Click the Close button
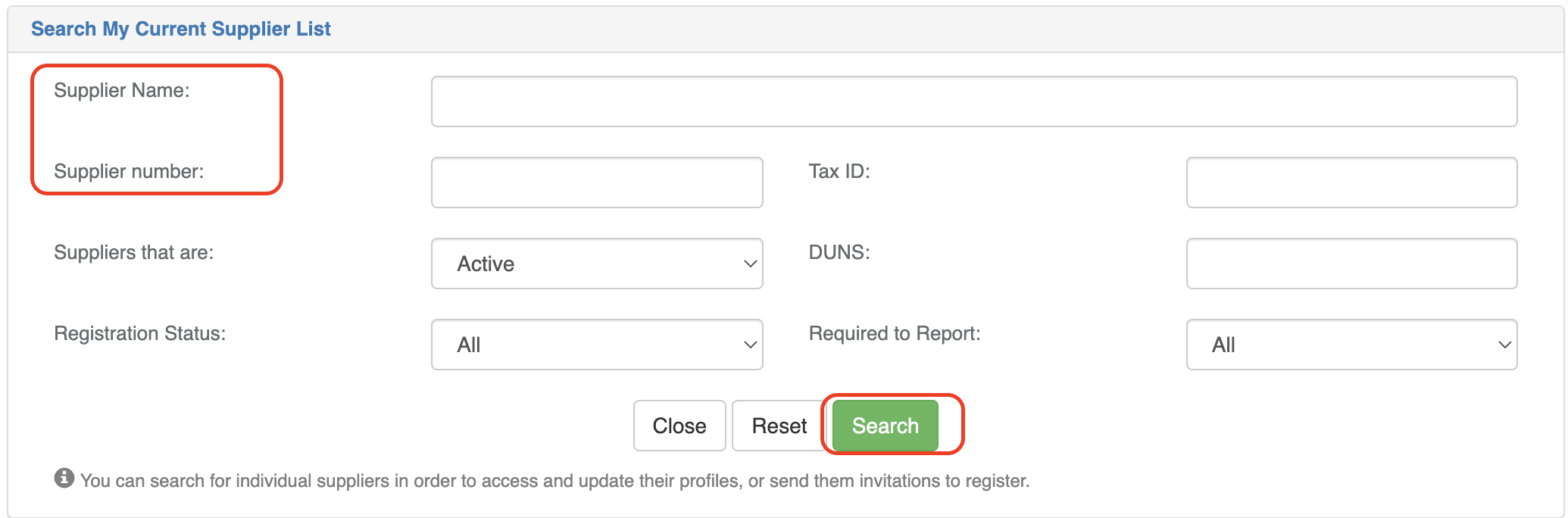This screenshot has height=518, width=1568. [x=679, y=426]
